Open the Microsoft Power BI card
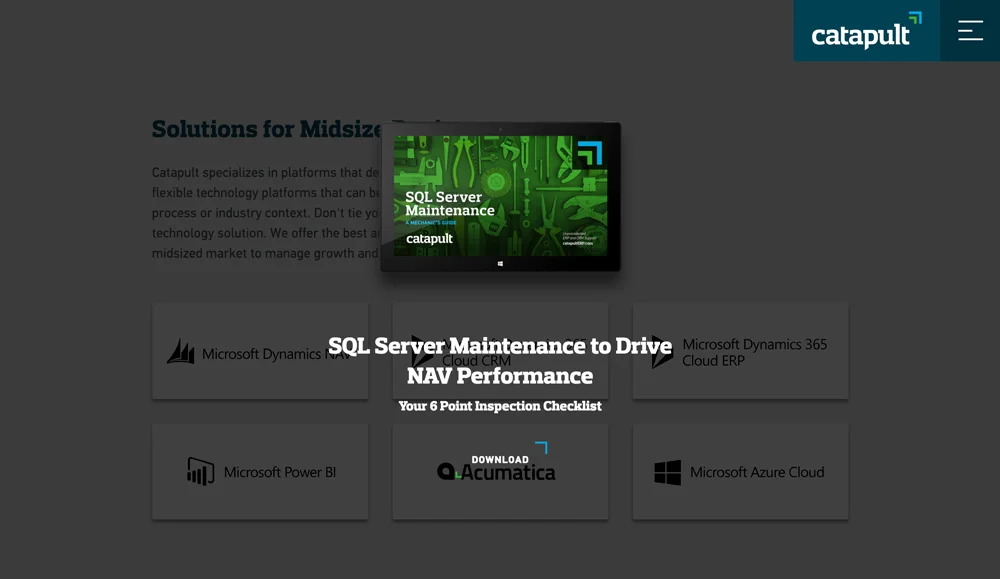The width and height of the screenshot is (1000, 579). click(x=260, y=472)
